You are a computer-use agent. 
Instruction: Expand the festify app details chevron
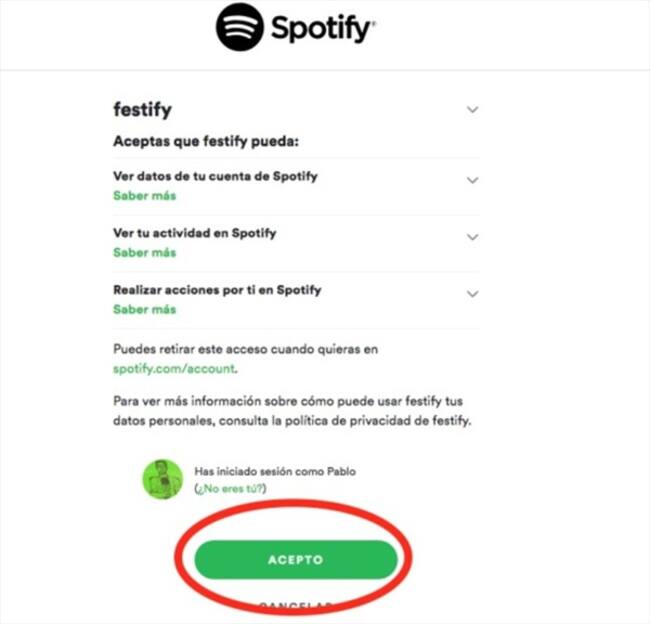473,109
